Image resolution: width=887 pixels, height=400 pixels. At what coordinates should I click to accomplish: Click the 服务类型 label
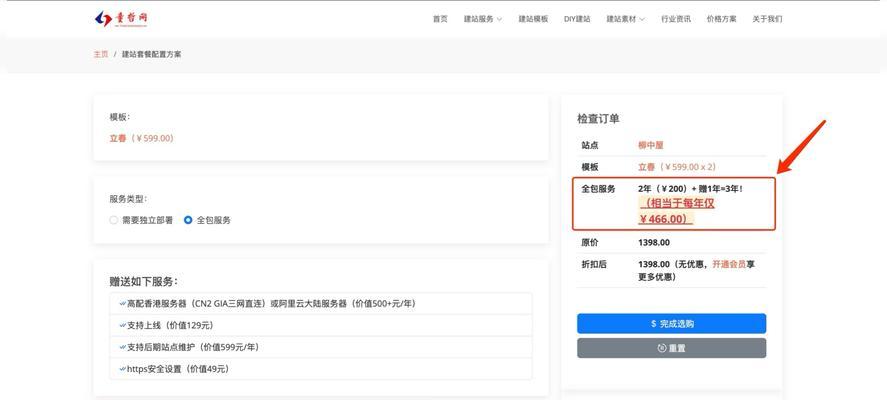coord(128,199)
